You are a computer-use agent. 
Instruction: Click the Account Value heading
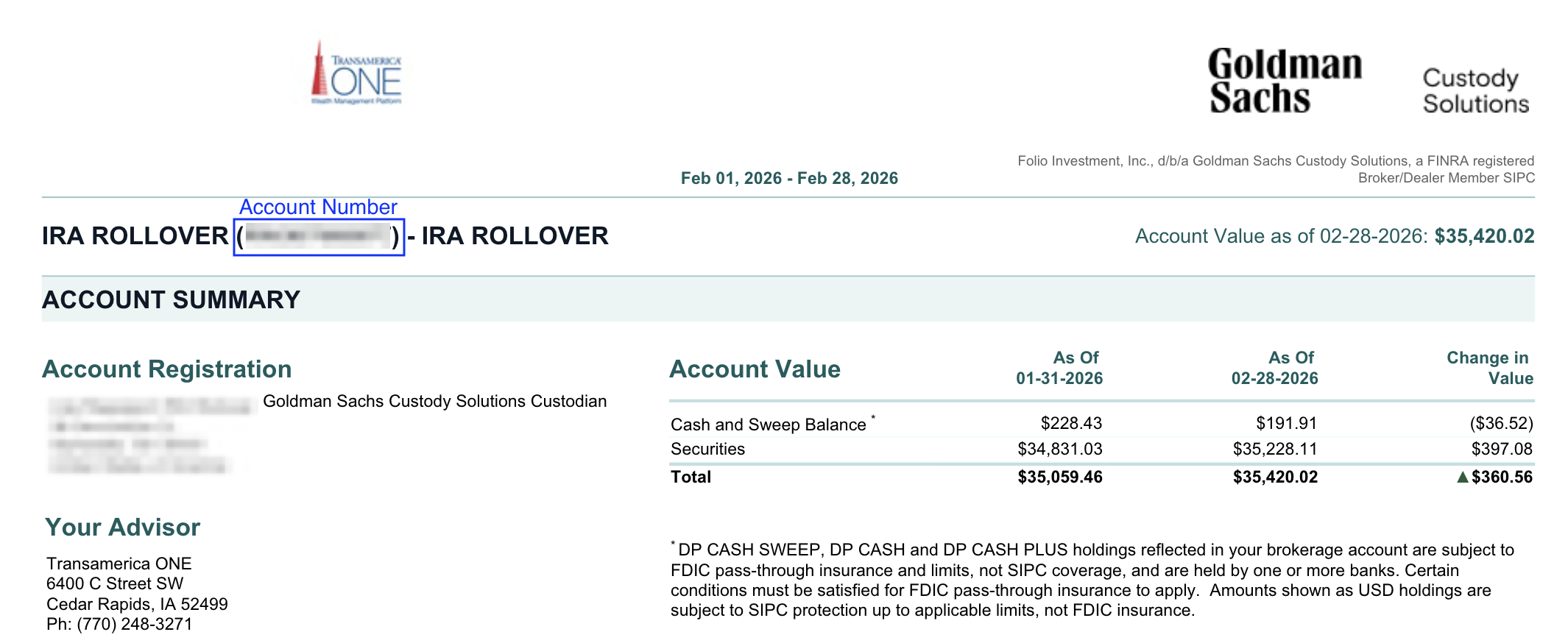click(x=755, y=369)
